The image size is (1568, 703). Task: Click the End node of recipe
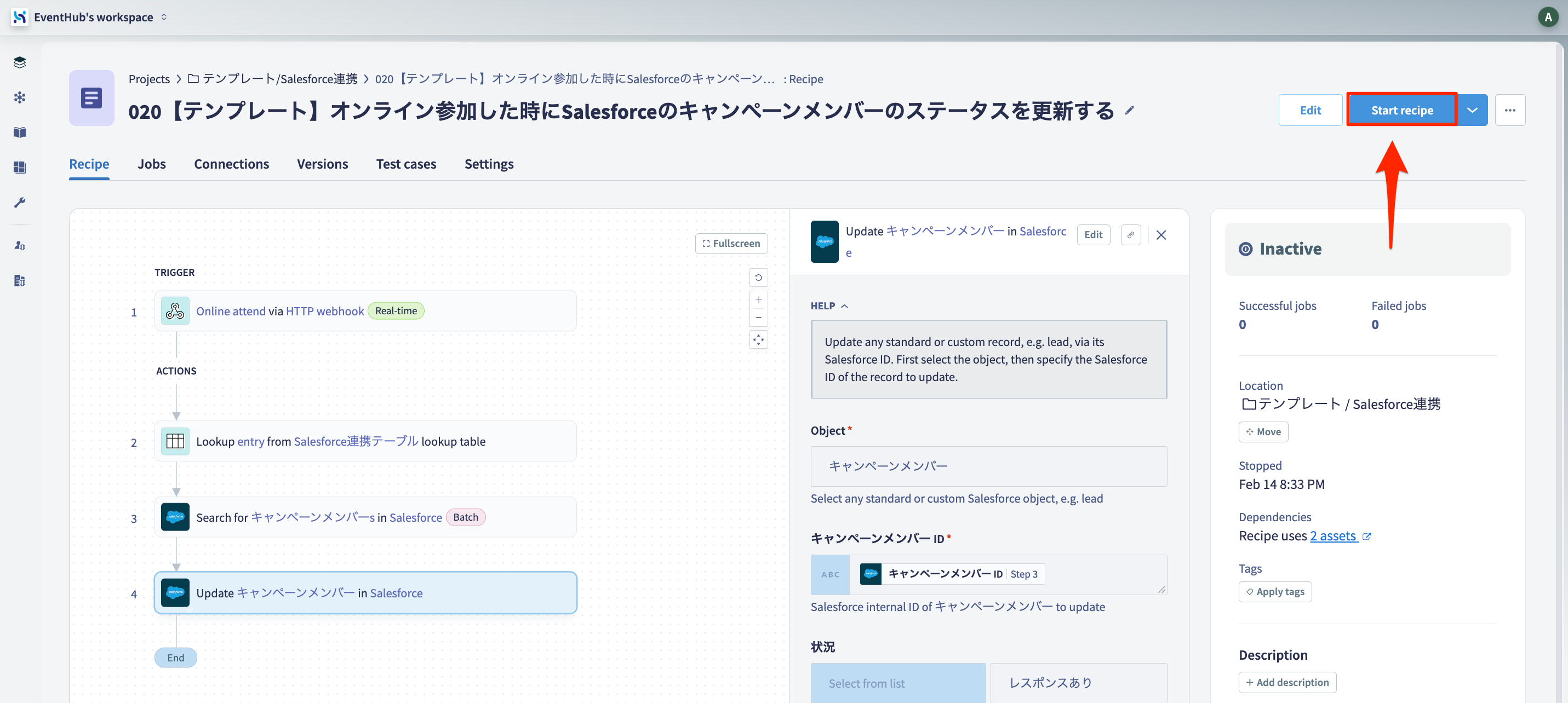(x=175, y=658)
